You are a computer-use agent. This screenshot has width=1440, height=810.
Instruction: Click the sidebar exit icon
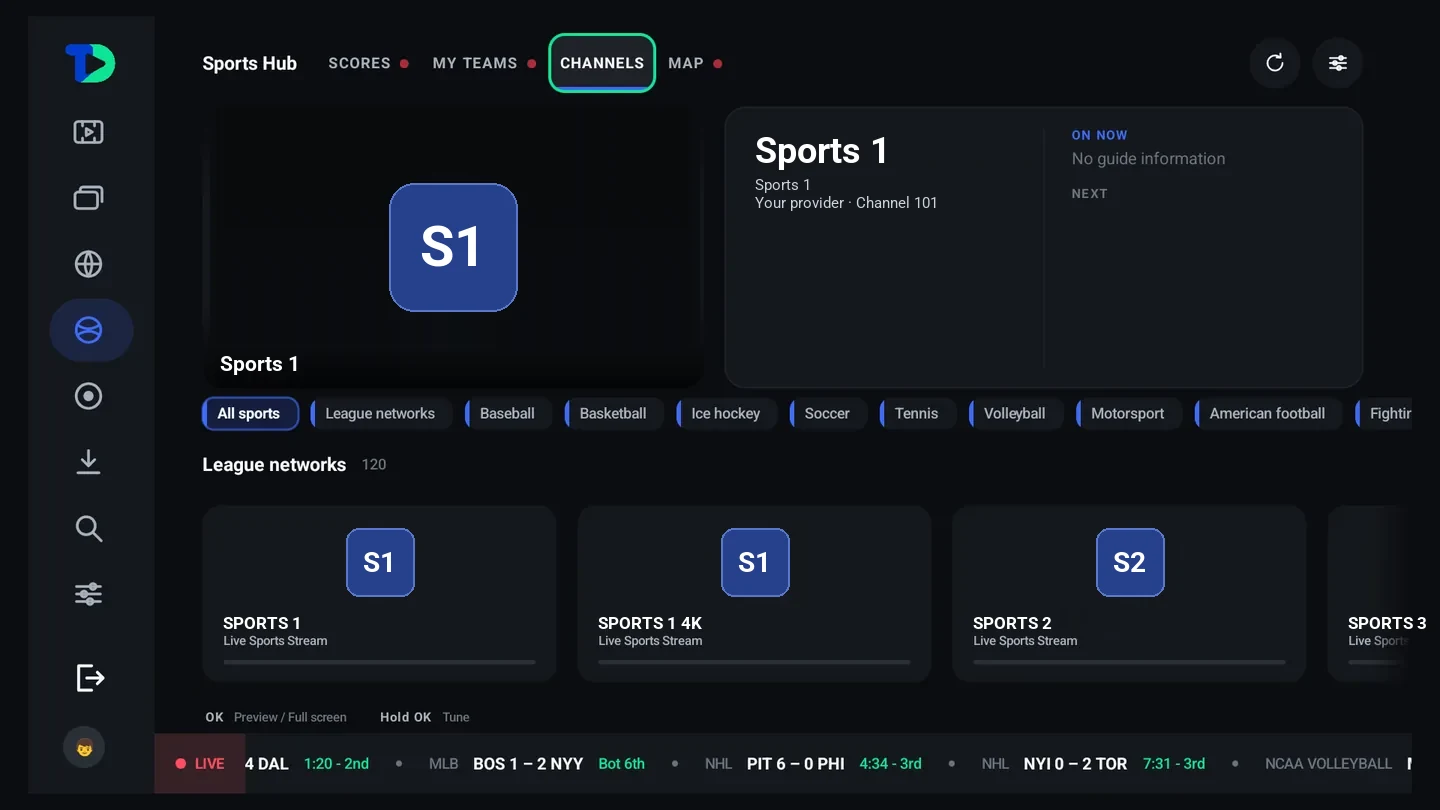pyautogui.click(x=90, y=678)
